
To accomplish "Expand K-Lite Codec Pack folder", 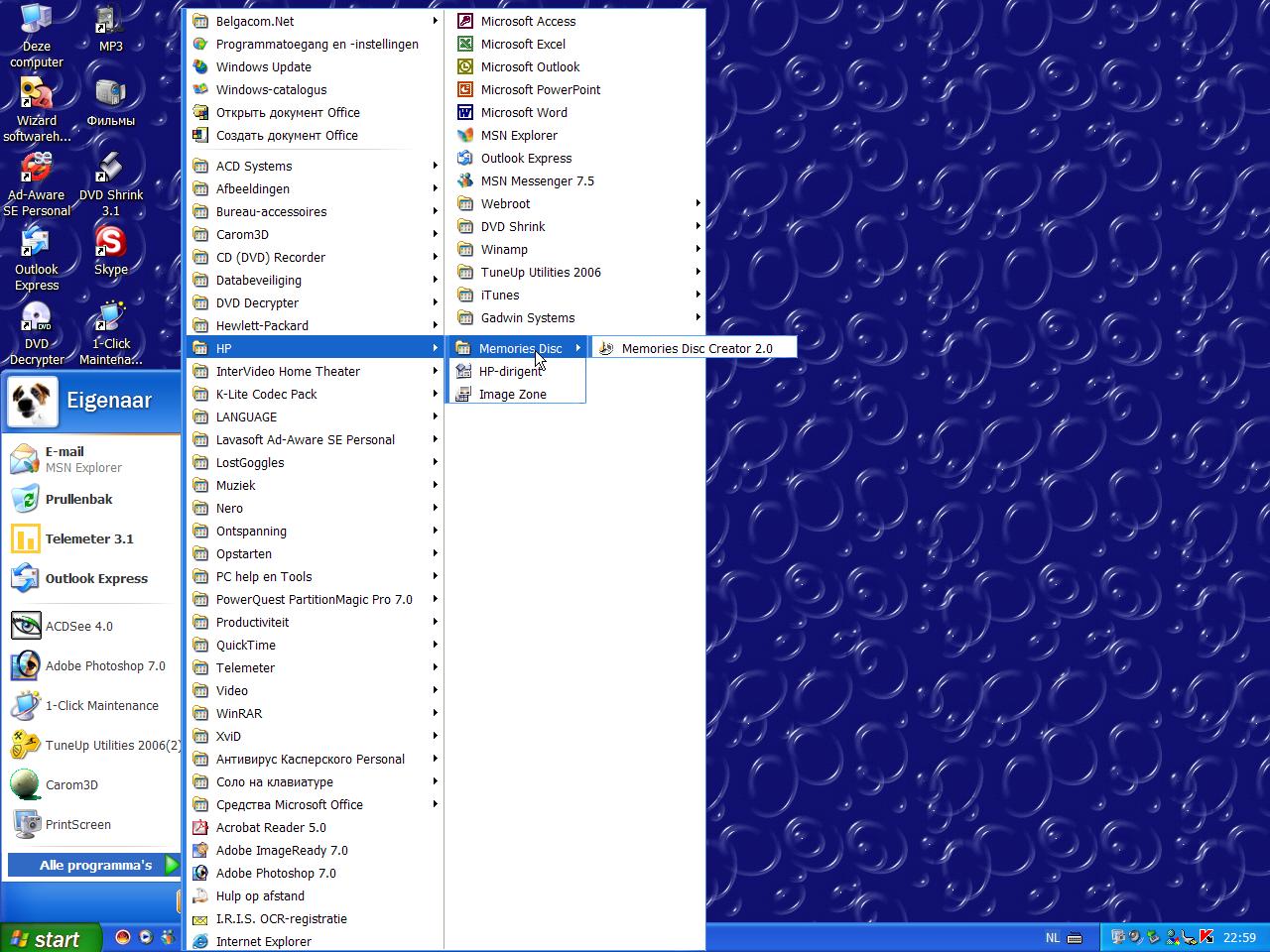I will [315, 394].
